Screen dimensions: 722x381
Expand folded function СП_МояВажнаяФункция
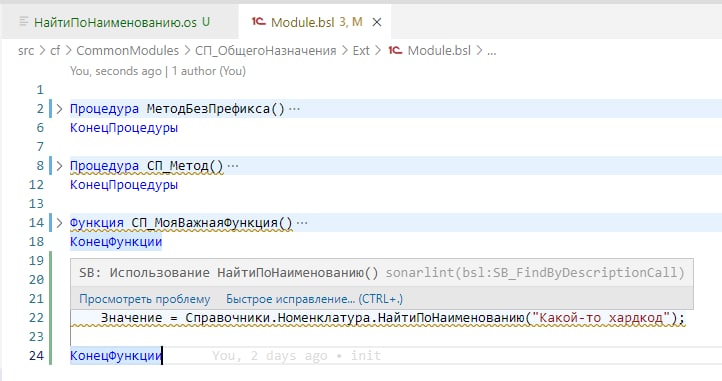click(x=59, y=223)
